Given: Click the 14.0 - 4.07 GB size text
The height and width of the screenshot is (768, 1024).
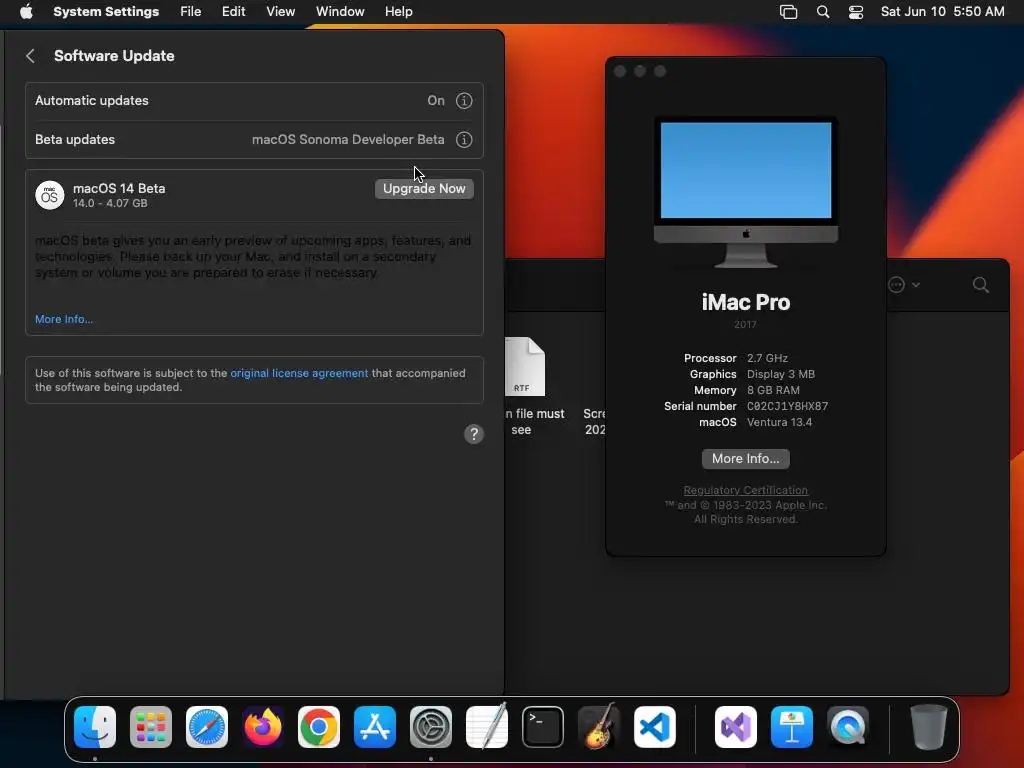Looking at the screenshot, I should [110, 203].
